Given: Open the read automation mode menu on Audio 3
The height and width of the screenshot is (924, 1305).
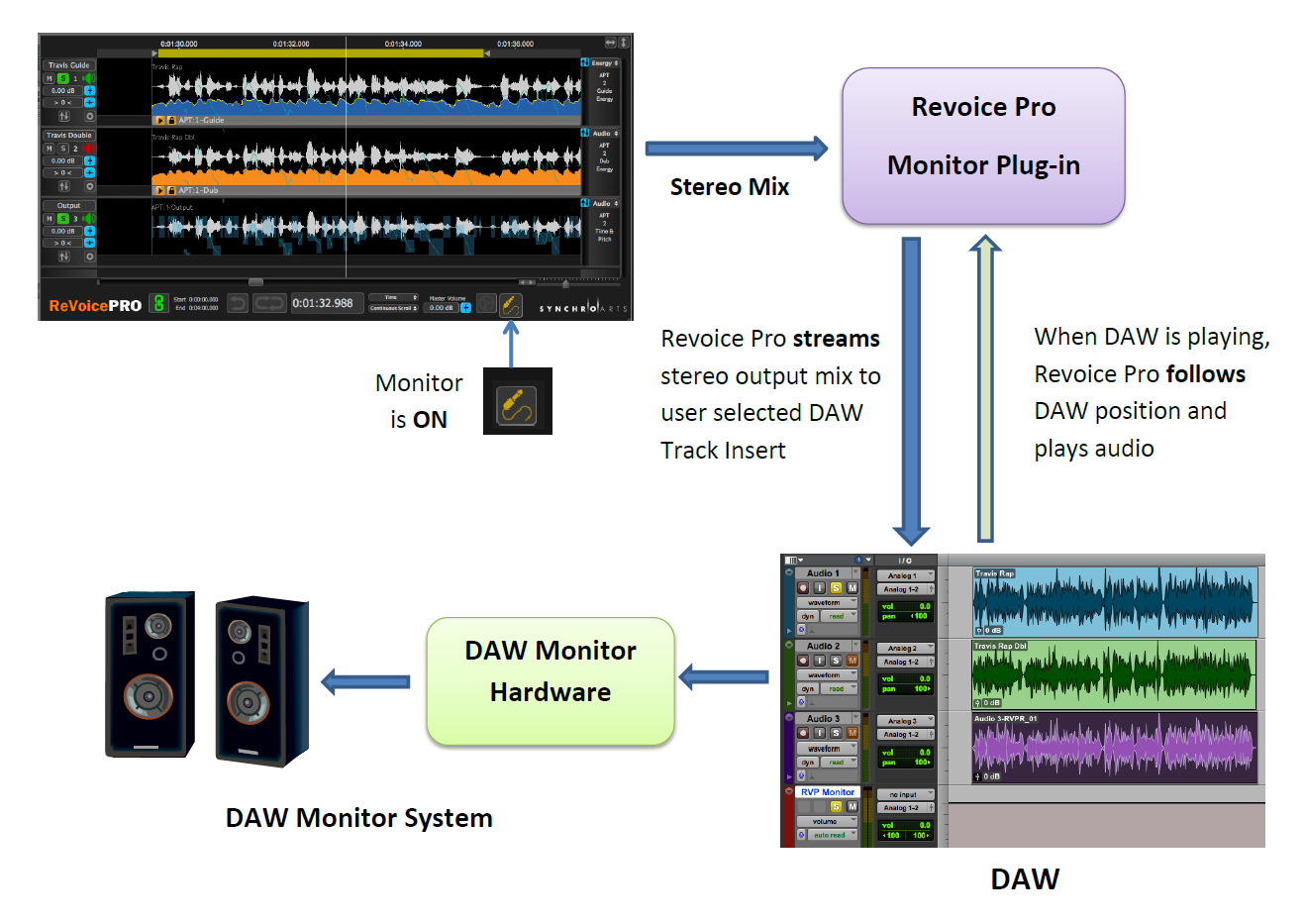Looking at the screenshot, I should click(838, 763).
